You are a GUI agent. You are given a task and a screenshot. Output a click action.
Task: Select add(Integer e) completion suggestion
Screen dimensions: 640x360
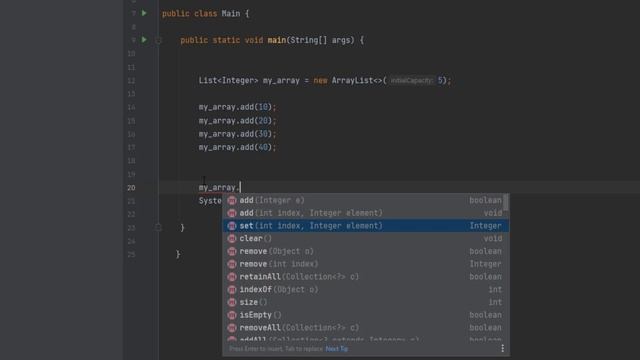click(x=366, y=200)
